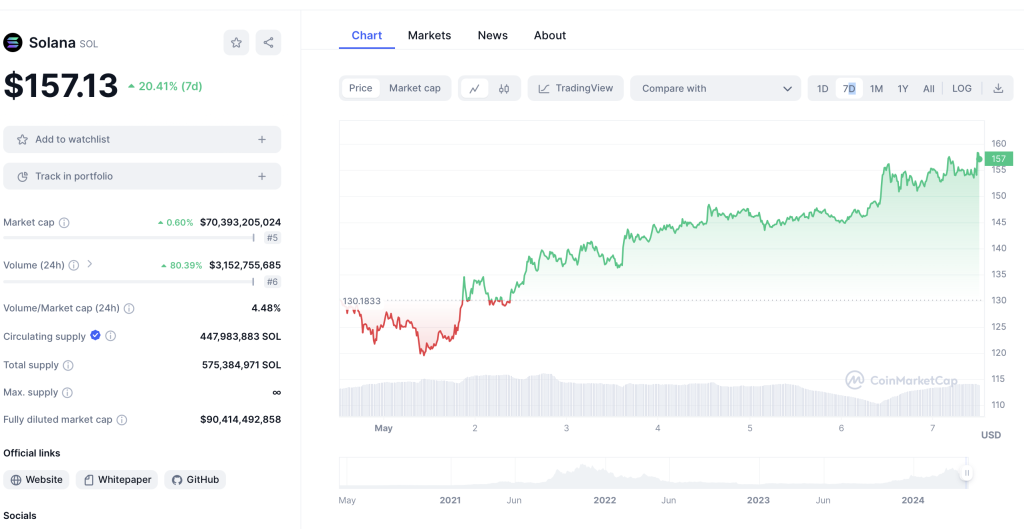Screen dimensions: 1024x529
Task: Open the share icon next to Solana
Action: click(268, 43)
